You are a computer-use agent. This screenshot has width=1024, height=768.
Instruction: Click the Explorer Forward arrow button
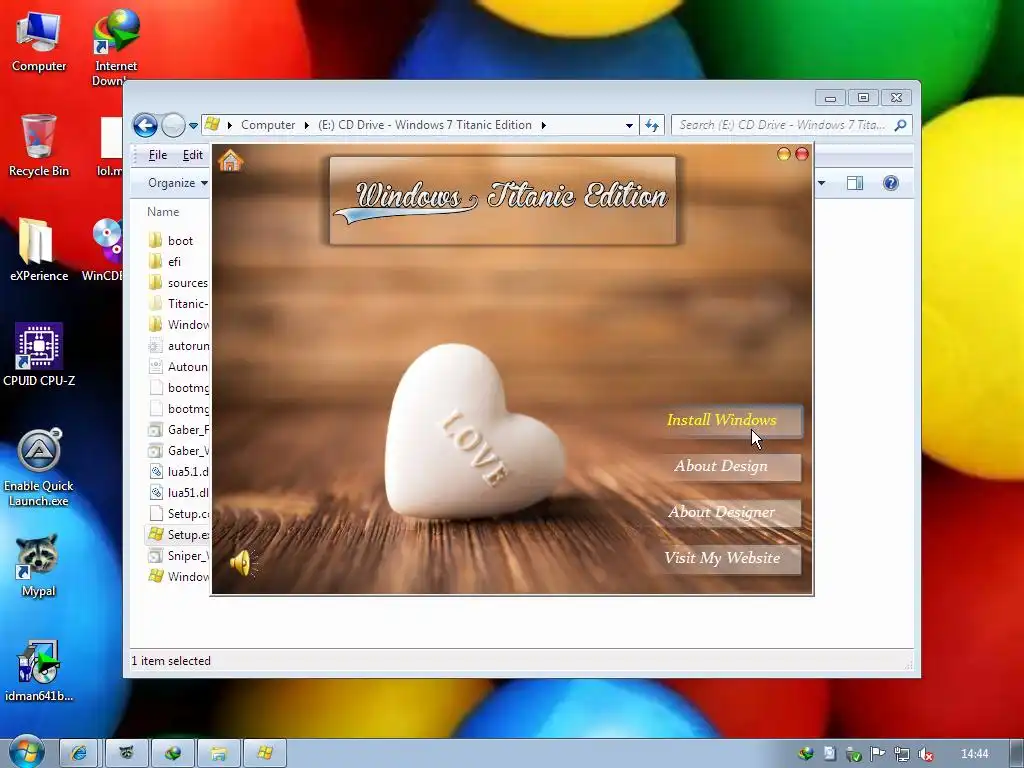[x=173, y=125]
